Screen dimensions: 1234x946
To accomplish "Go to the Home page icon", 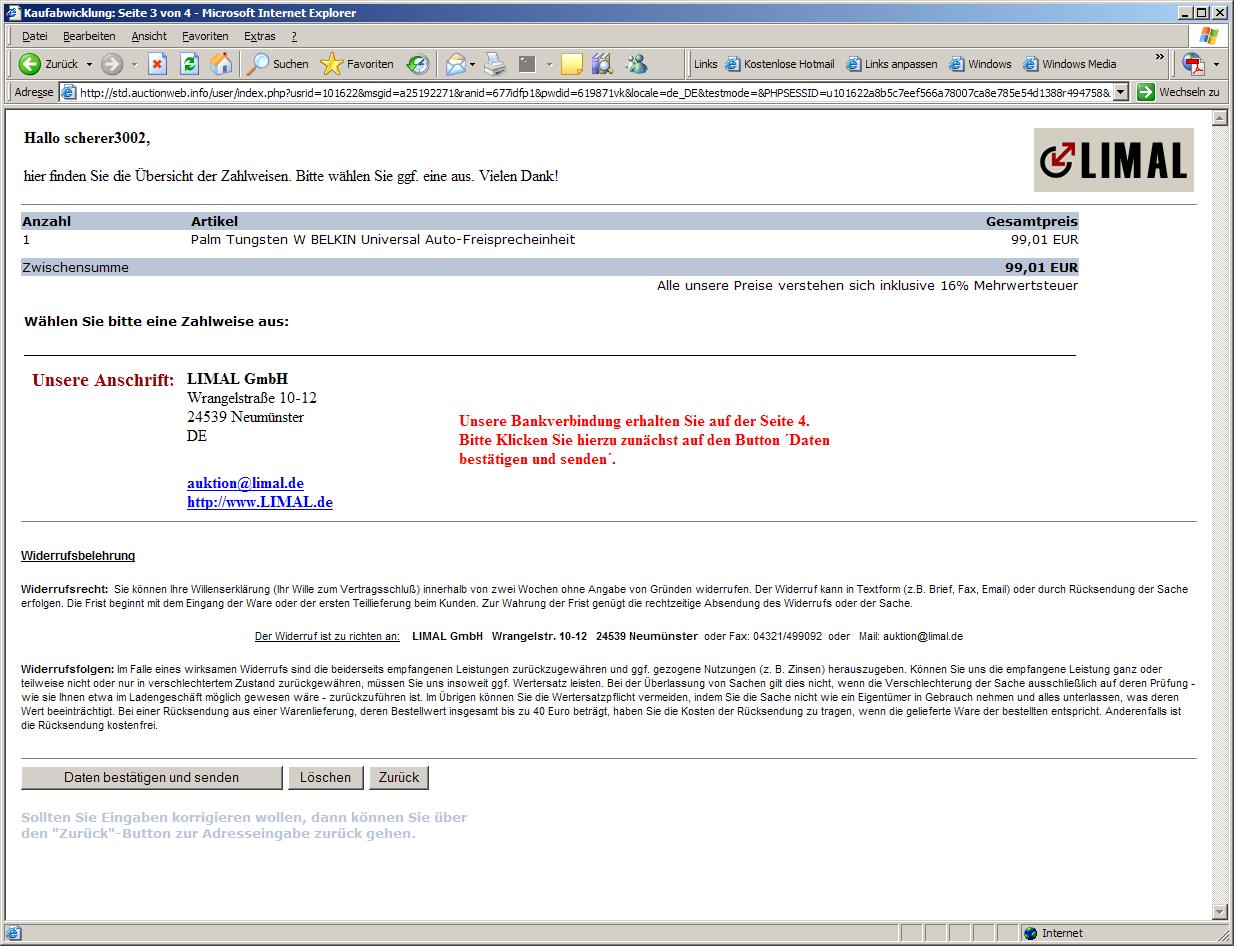I will click(221, 64).
